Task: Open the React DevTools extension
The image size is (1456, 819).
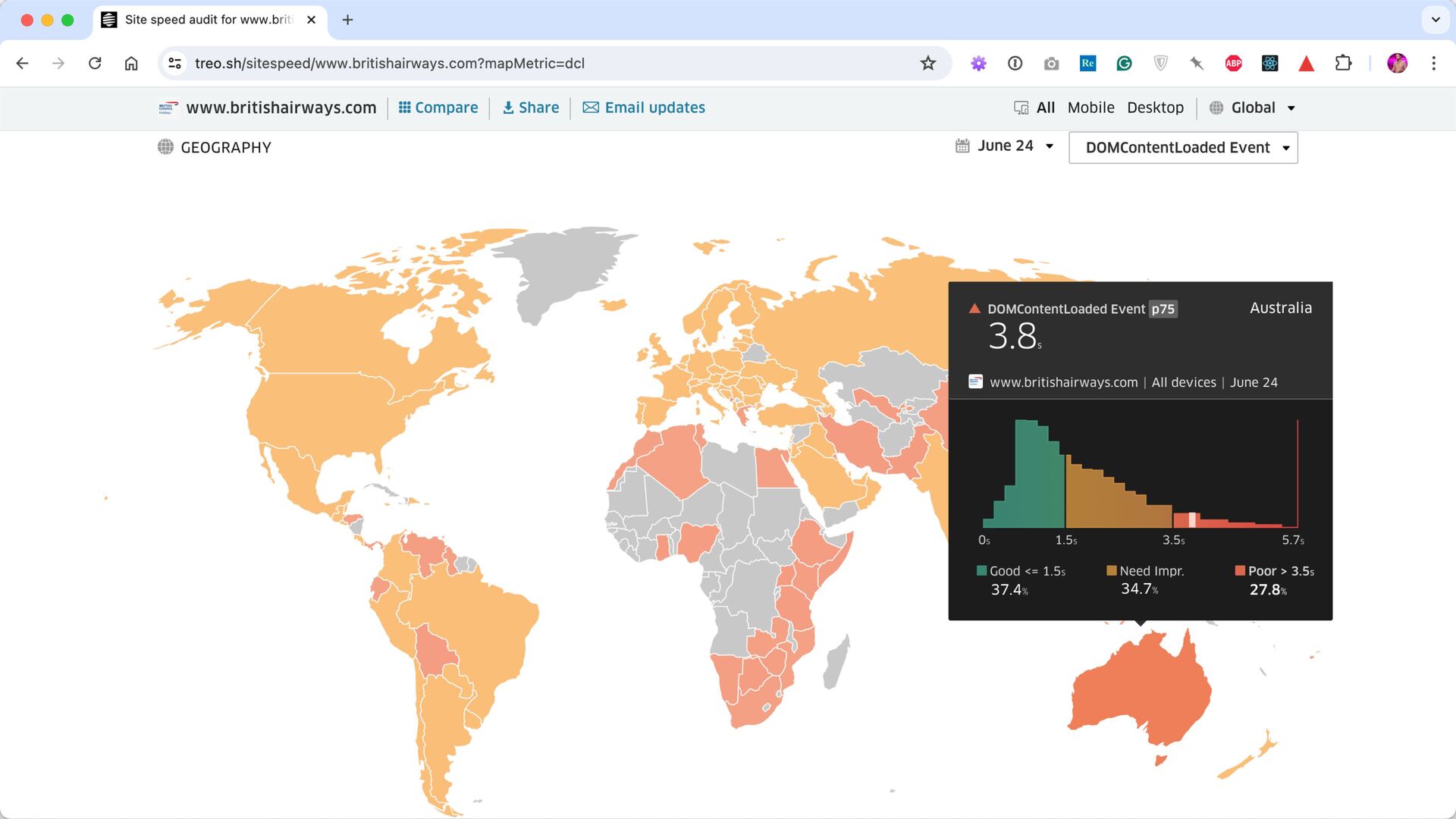Action: pyautogui.click(x=1270, y=64)
